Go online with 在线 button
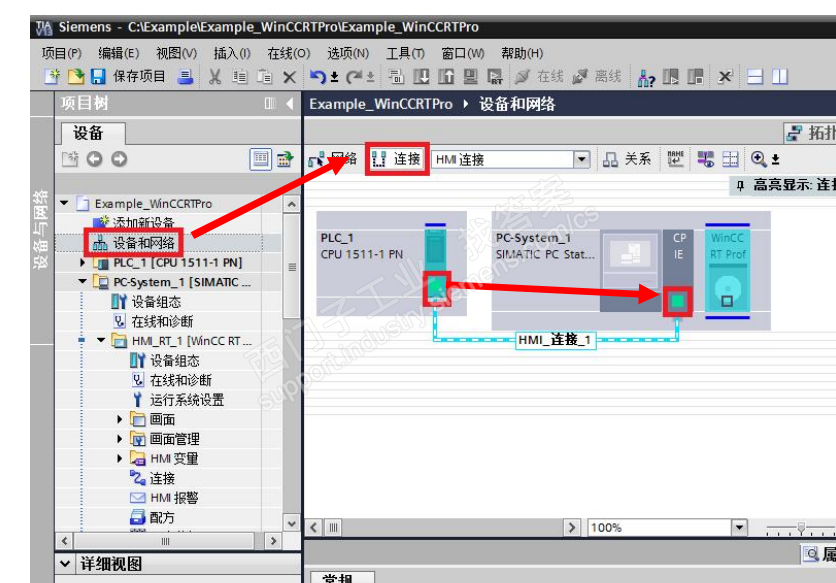Viewport: 836px width, 583px height. (540, 77)
